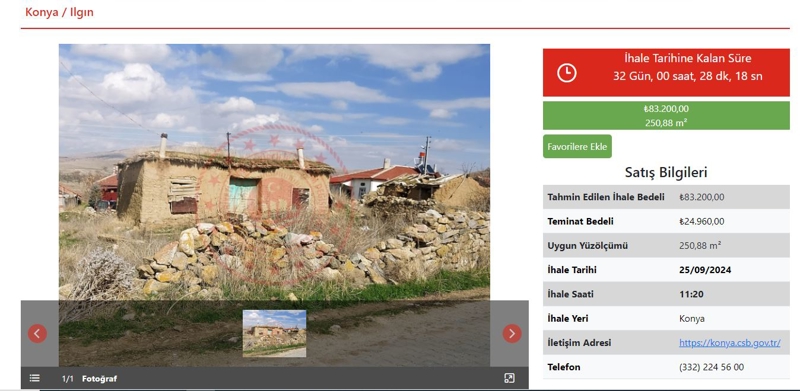Go to the previous photo with the left arrow
The height and width of the screenshot is (391, 800).
[x=37, y=333]
